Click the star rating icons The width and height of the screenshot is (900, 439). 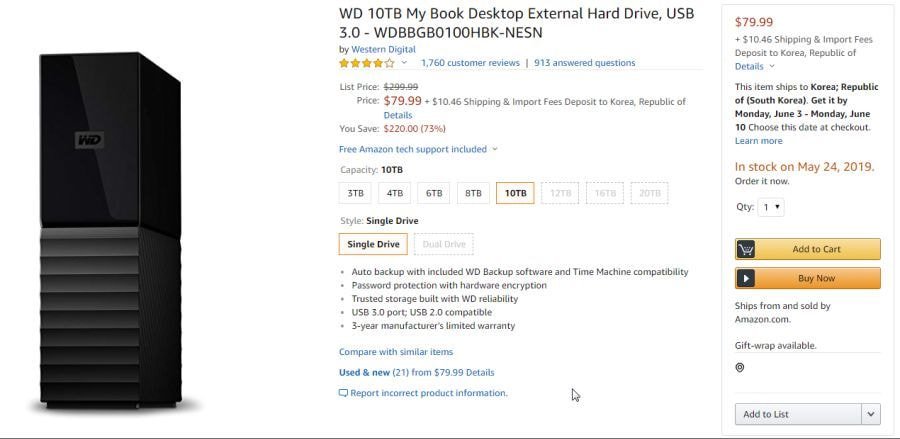(367, 63)
